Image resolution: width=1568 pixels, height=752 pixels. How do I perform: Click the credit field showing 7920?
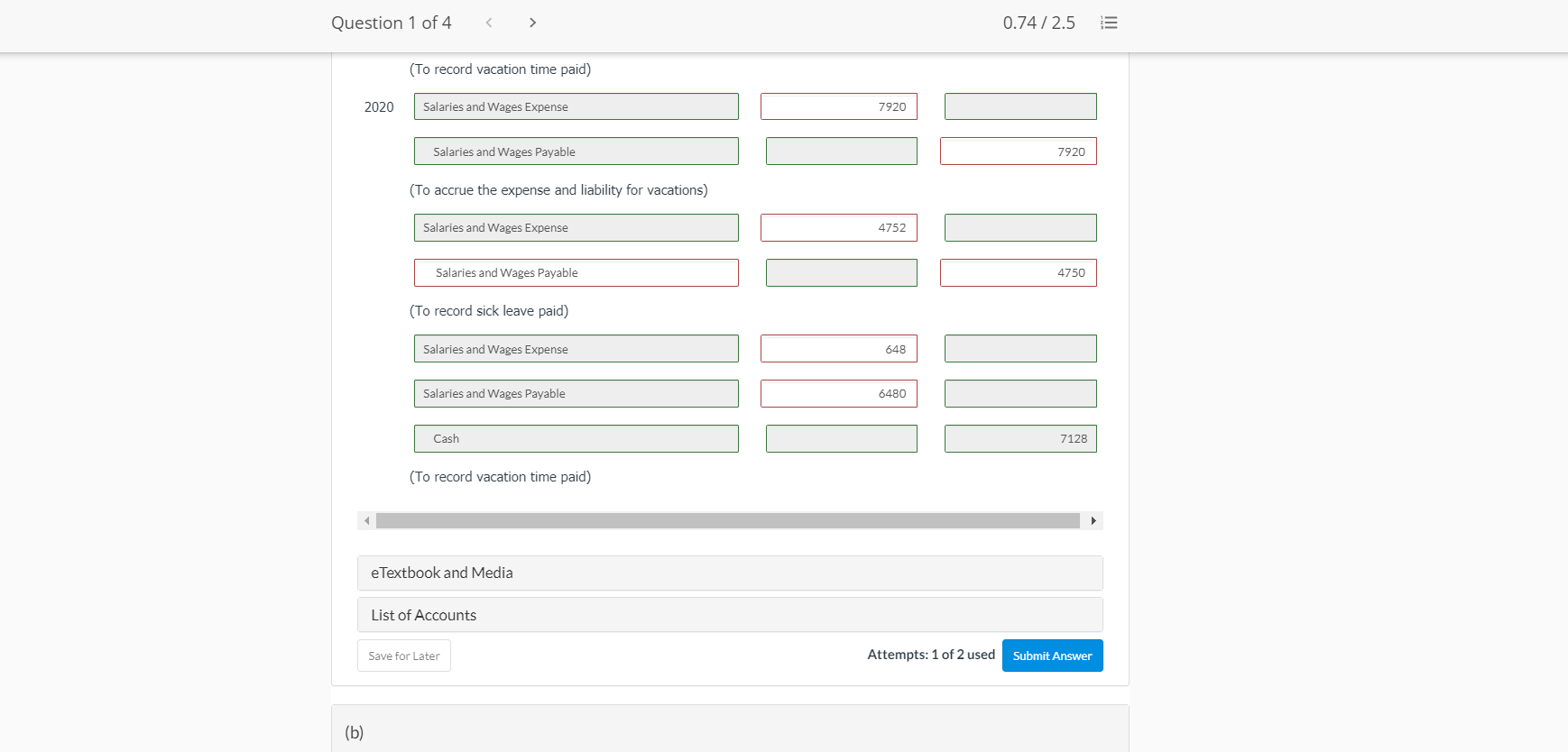tap(1019, 151)
